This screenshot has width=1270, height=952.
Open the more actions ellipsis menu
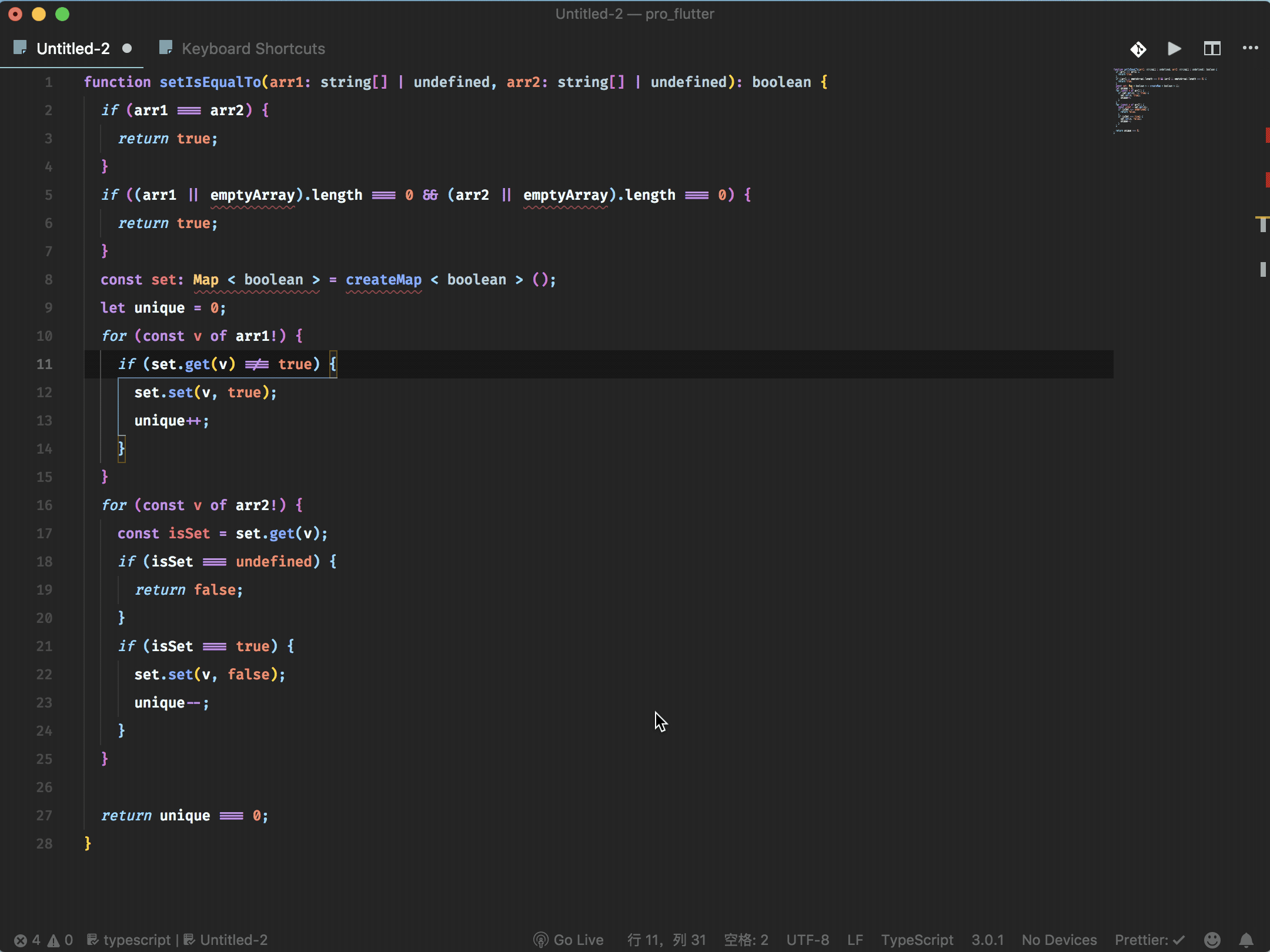1250,48
